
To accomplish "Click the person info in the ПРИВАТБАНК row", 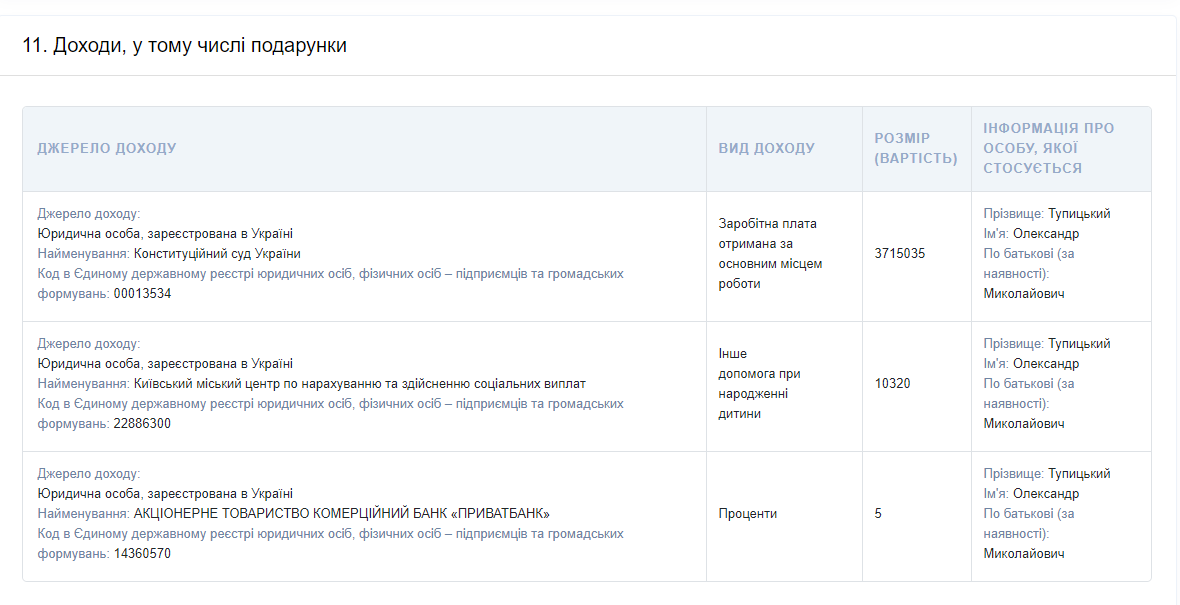I will point(1046,514).
